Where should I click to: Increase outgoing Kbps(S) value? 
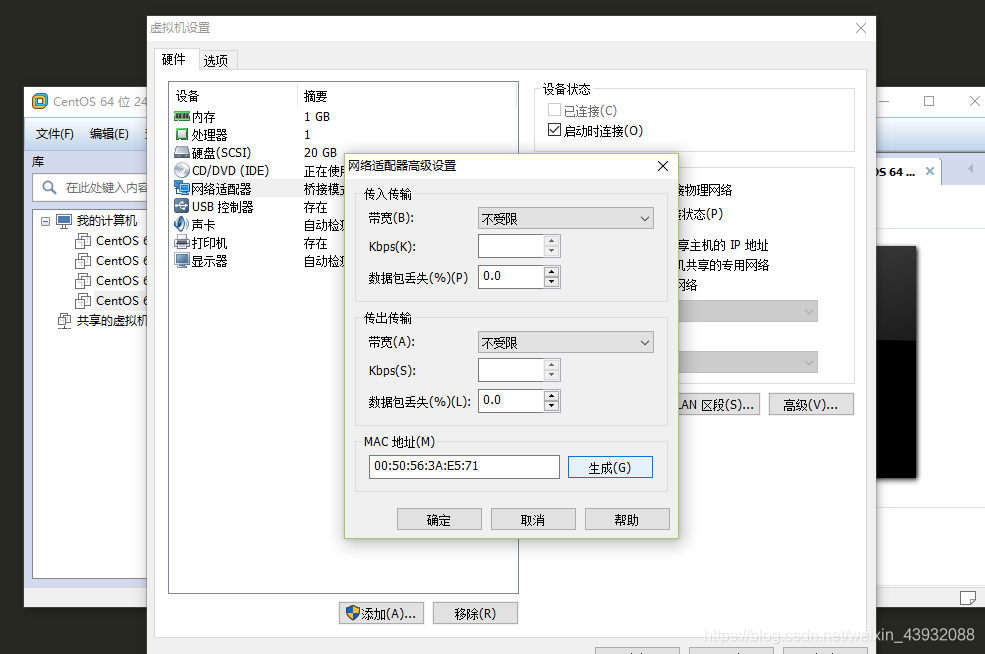[551, 364]
